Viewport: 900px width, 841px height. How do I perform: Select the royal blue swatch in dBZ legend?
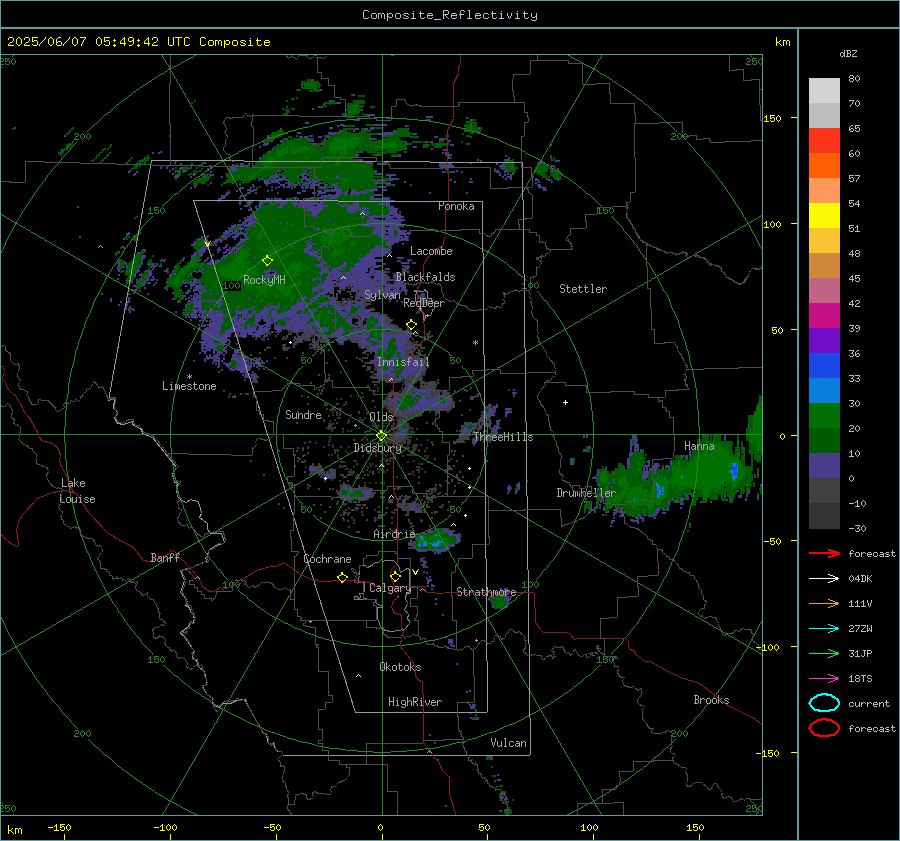tap(824, 365)
